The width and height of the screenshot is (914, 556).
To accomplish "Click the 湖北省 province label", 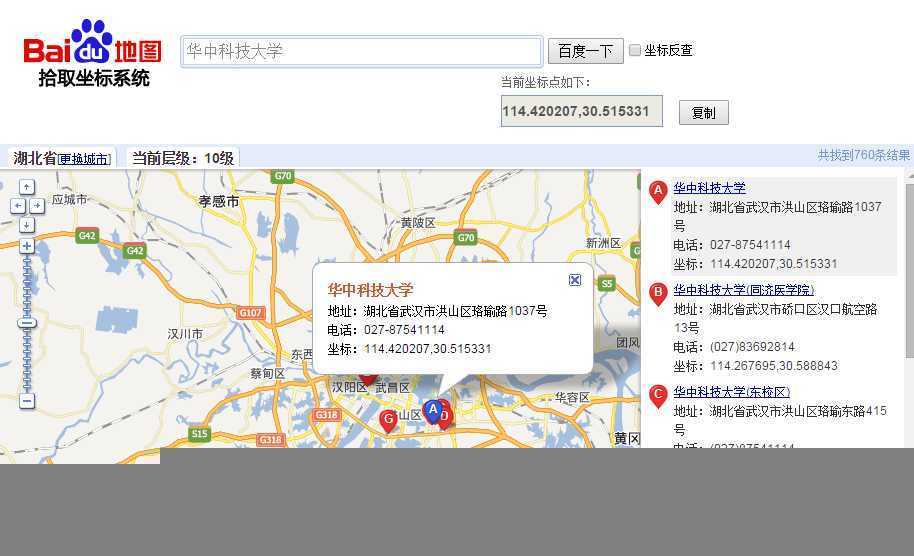I will point(35,158).
